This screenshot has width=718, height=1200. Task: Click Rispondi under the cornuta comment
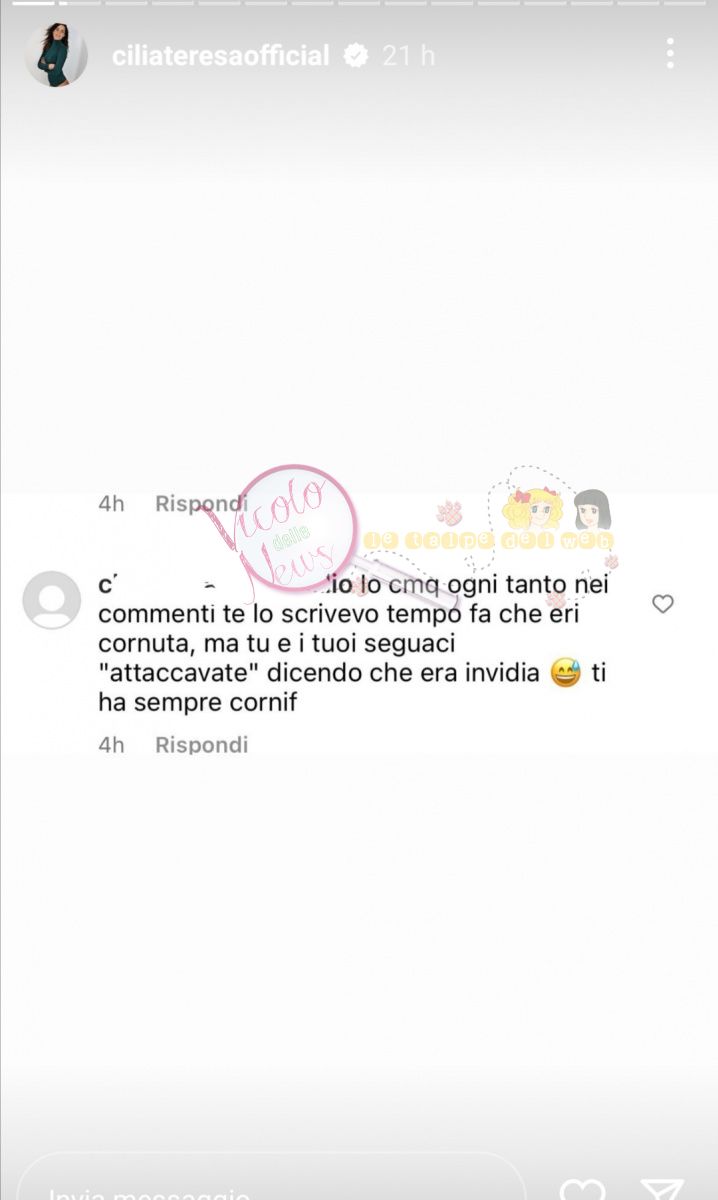point(201,744)
